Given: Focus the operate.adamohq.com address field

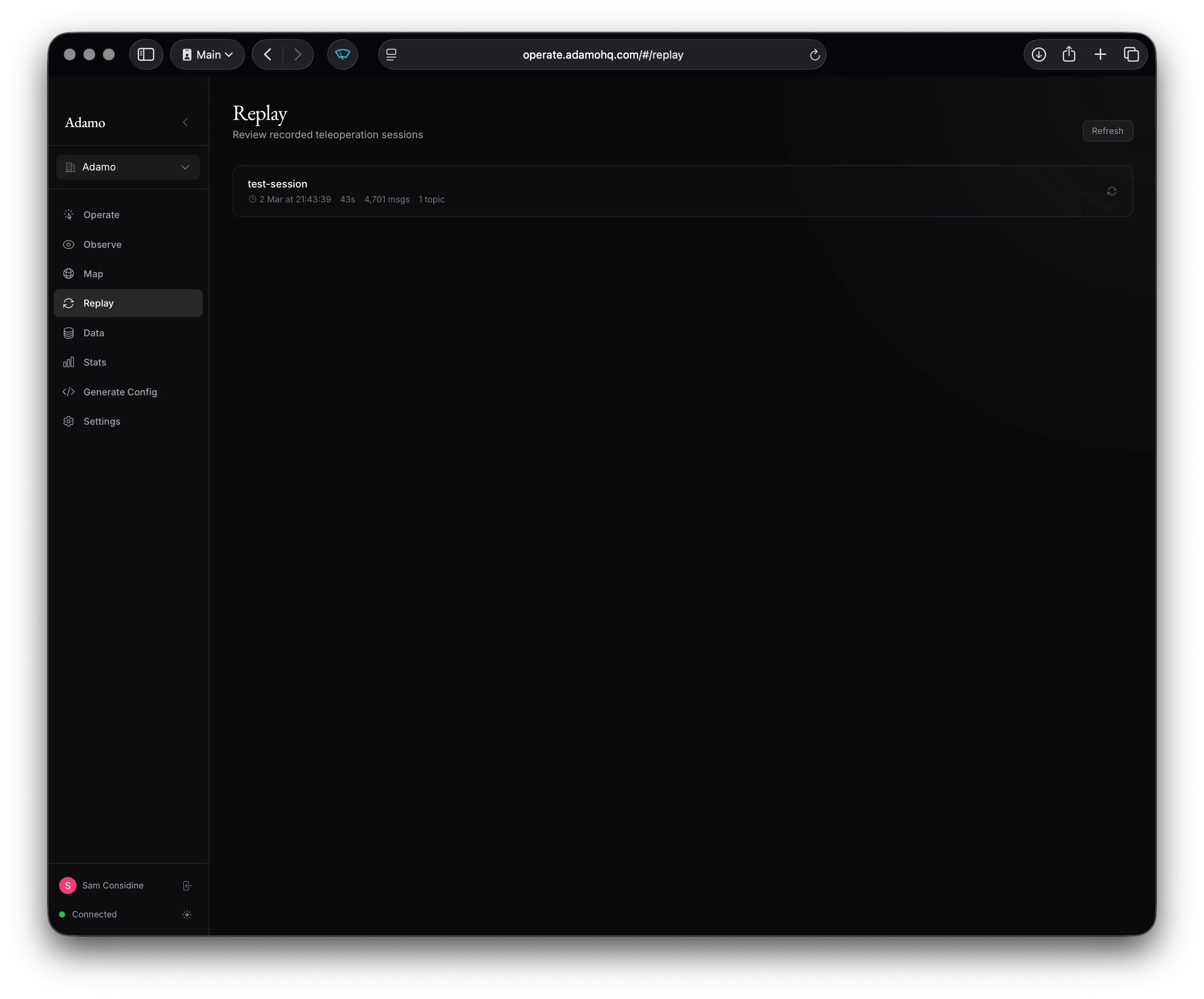Looking at the screenshot, I should [602, 54].
